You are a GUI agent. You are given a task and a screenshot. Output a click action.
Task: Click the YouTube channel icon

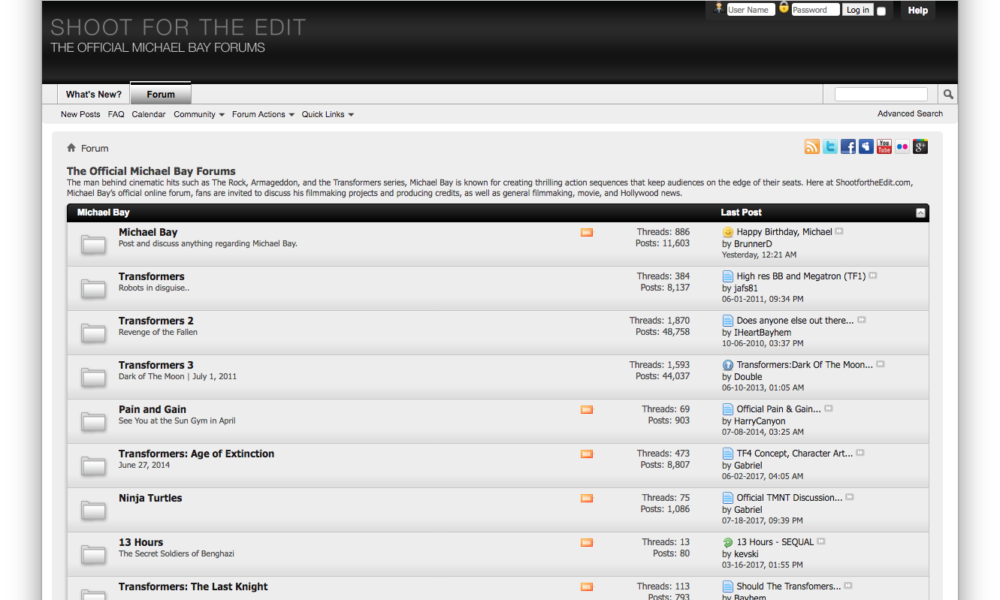click(884, 146)
